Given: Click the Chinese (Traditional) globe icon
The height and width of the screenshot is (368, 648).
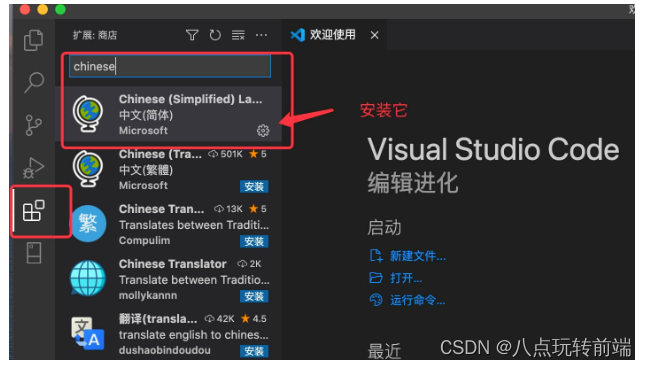Looking at the screenshot, I should (x=88, y=169).
